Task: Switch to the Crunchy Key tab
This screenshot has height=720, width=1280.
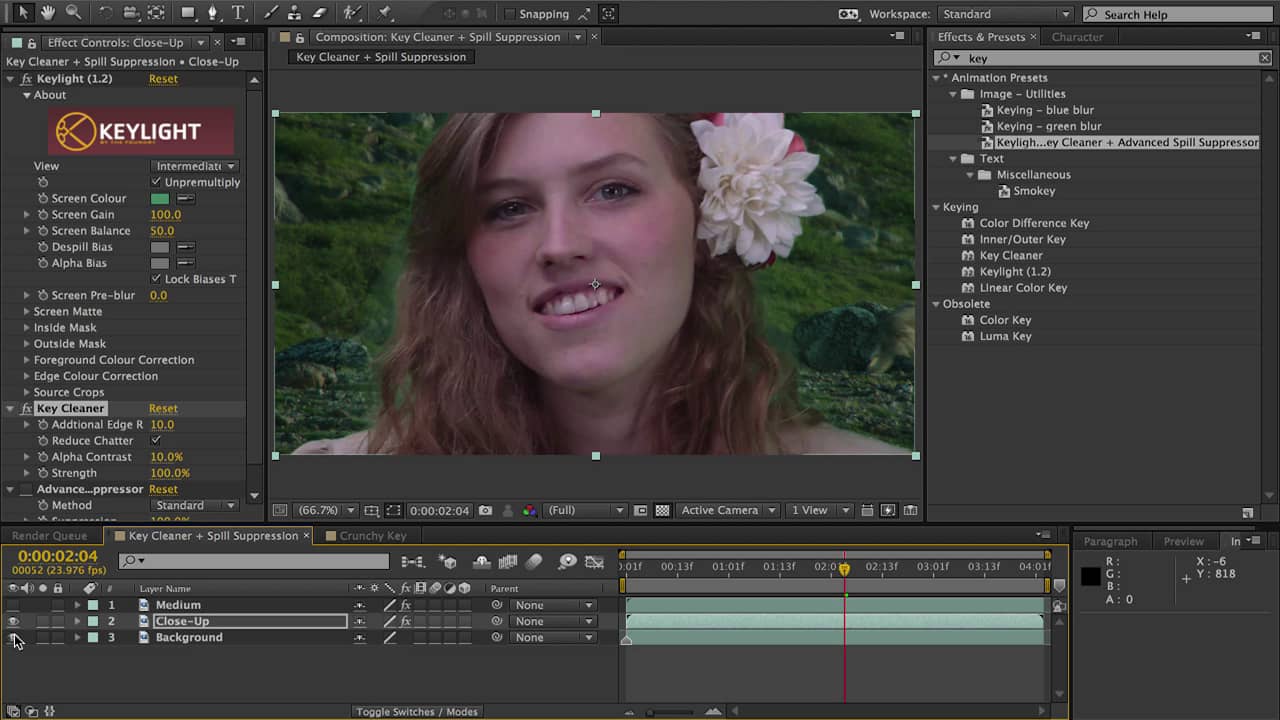Action: point(373,535)
